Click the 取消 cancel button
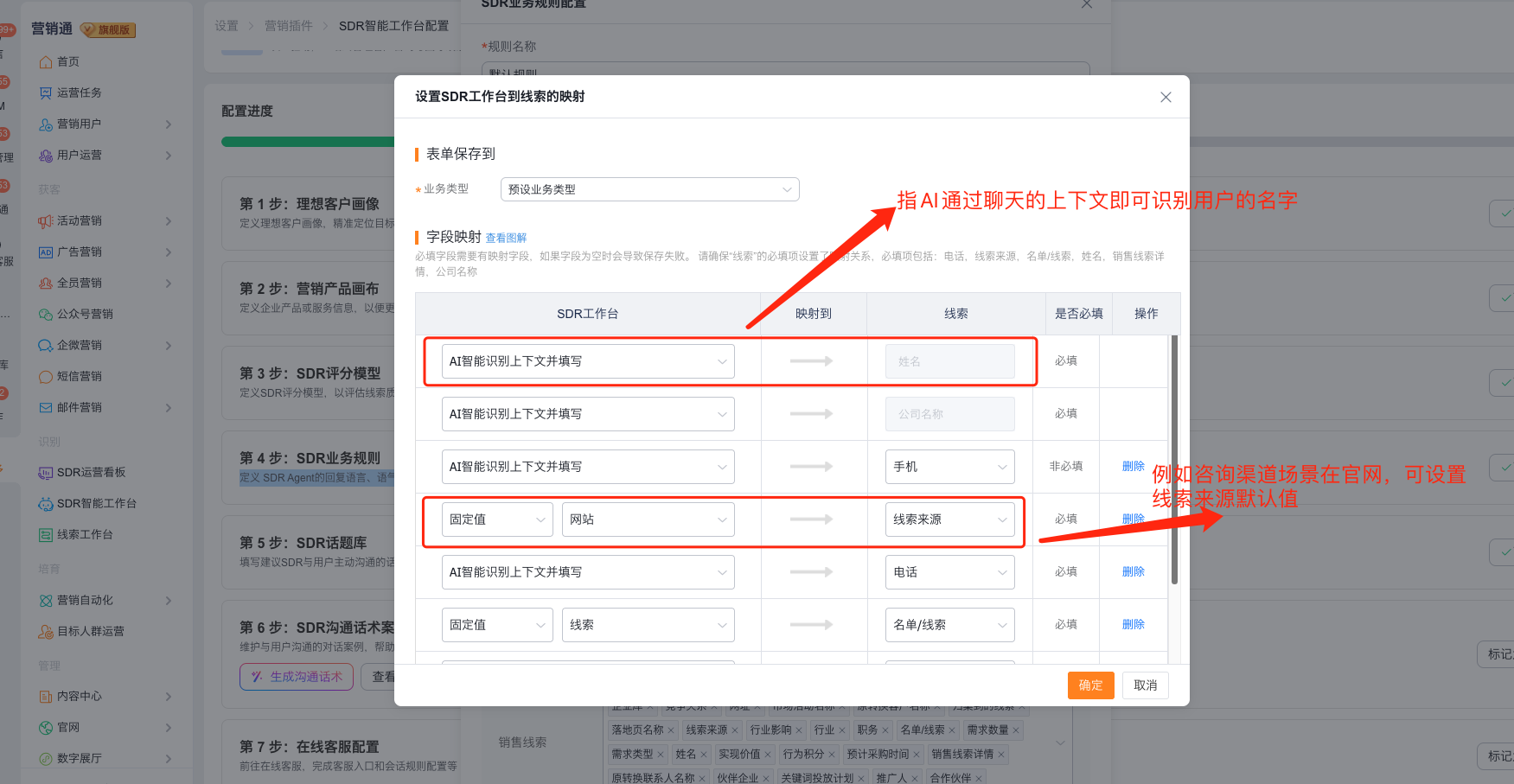The width and height of the screenshot is (1514, 784). click(1145, 685)
